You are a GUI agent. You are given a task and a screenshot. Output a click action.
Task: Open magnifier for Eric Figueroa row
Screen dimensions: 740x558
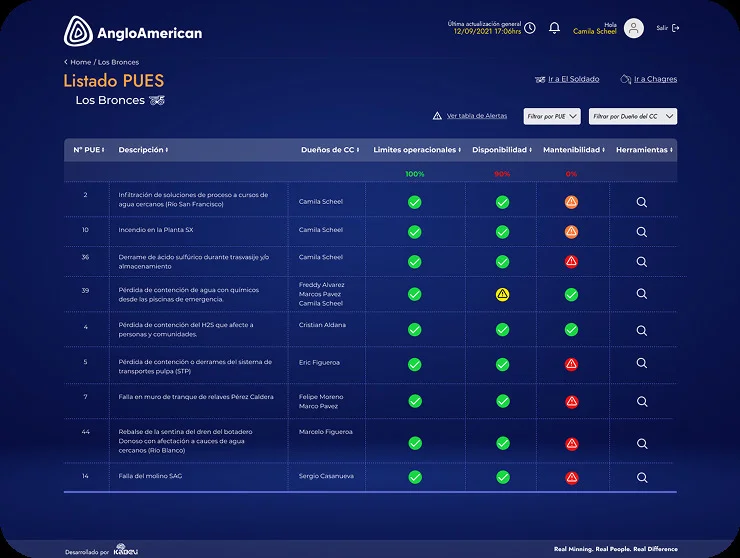[x=641, y=363]
